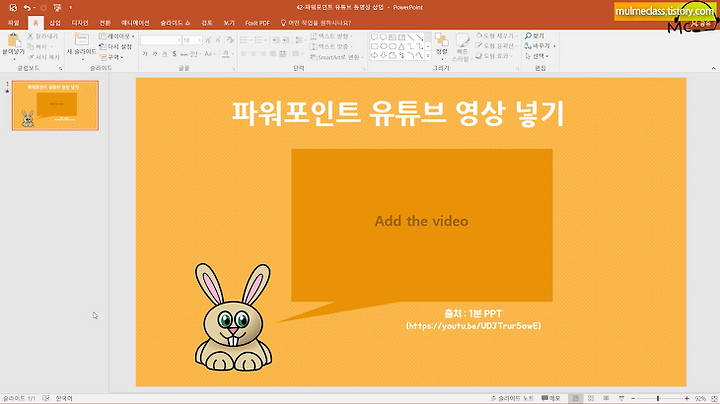The width and height of the screenshot is (720, 404).
Task: Switch to the Foxit PDF tab
Action: click(x=258, y=23)
